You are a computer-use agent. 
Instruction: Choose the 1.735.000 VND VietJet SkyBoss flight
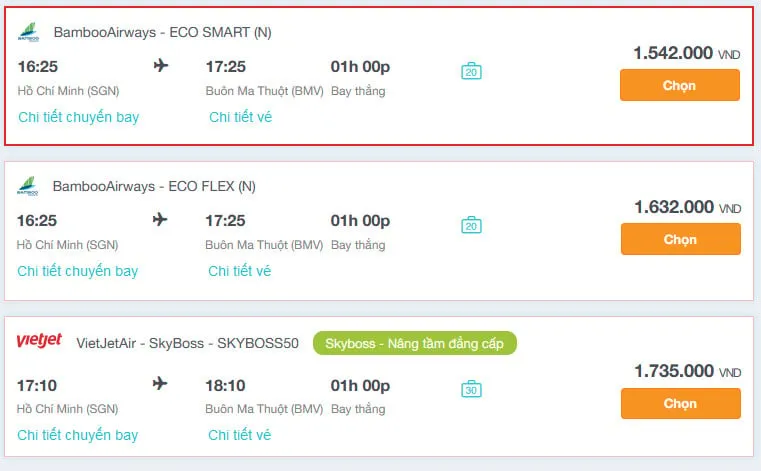click(x=680, y=403)
